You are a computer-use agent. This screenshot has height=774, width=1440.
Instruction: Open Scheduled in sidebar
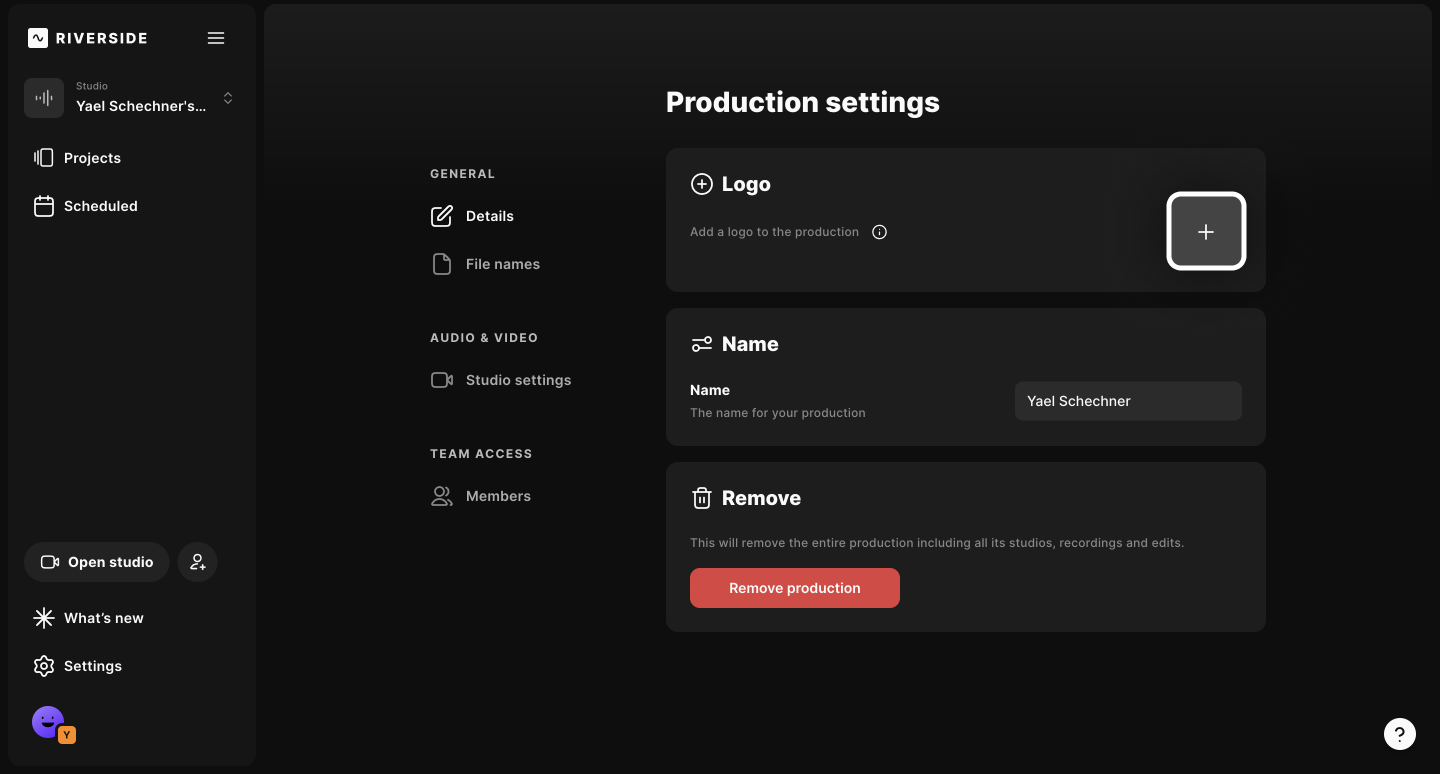tap(100, 206)
